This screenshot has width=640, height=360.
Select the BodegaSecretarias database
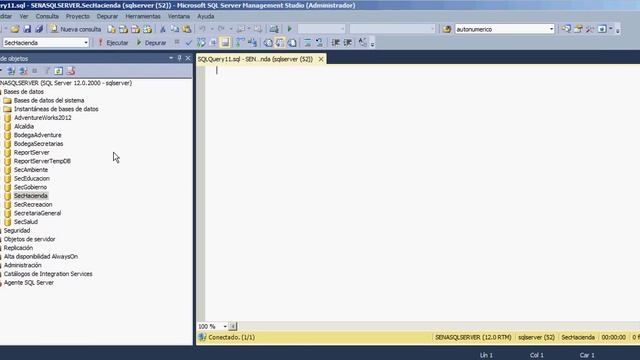point(38,144)
